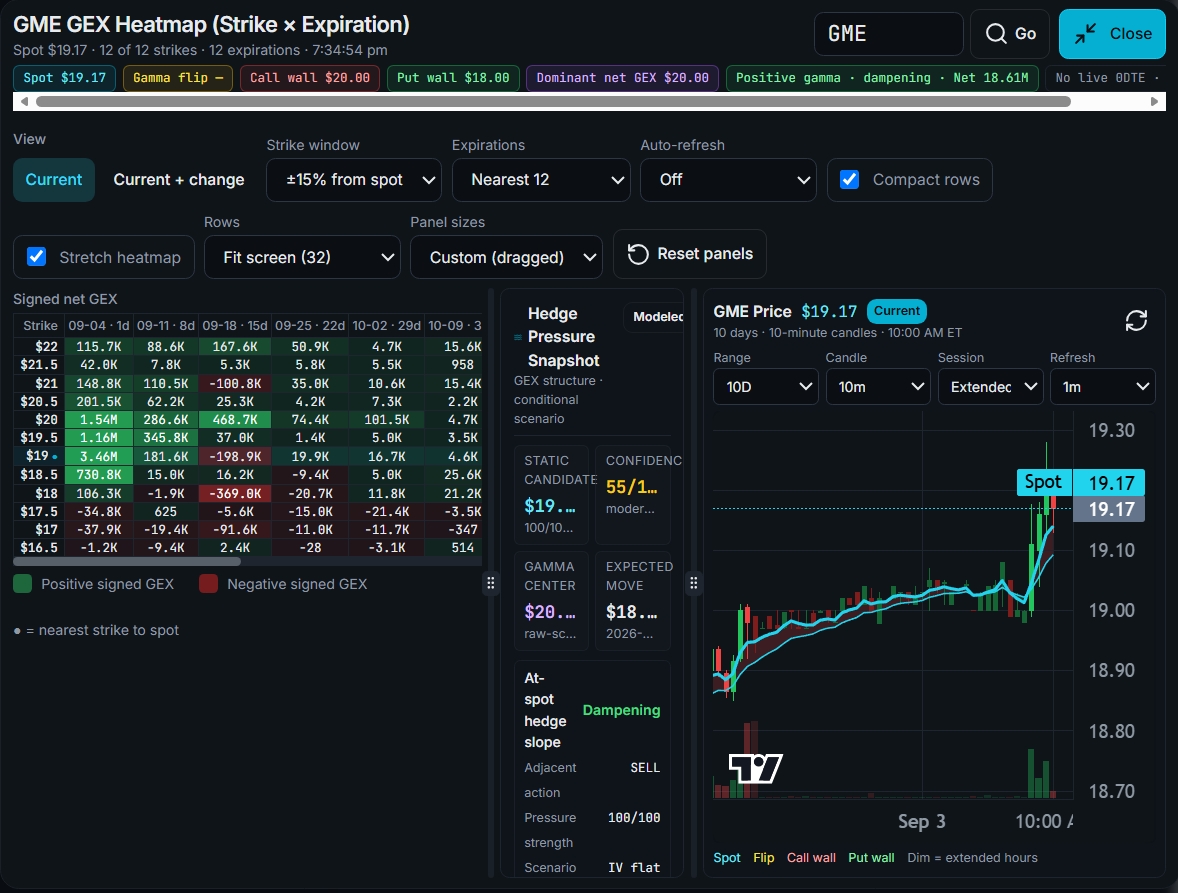Click the left arrow of the chip scrollbar
This screenshot has height=893, width=1178.
pyautogui.click(x=24, y=101)
